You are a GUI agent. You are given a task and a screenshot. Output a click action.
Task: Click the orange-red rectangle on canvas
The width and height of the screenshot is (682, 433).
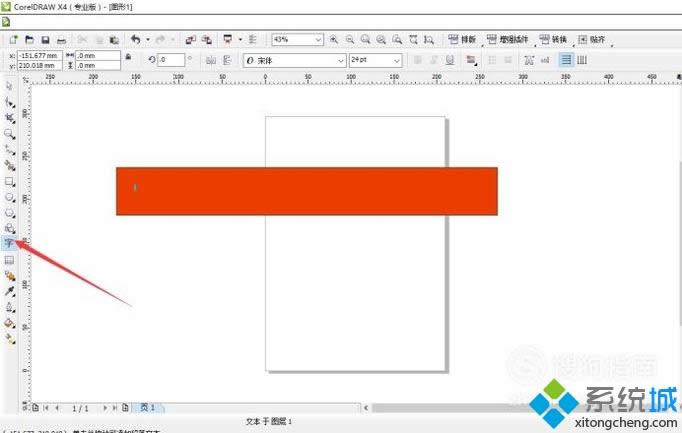pyautogui.click(x=307, y=191)
